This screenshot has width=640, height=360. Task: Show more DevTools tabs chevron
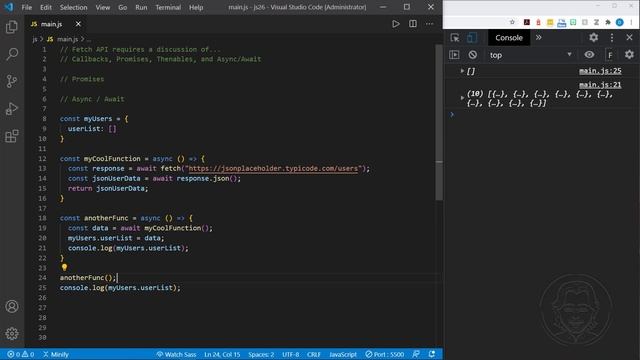click(x=538, y=38)
